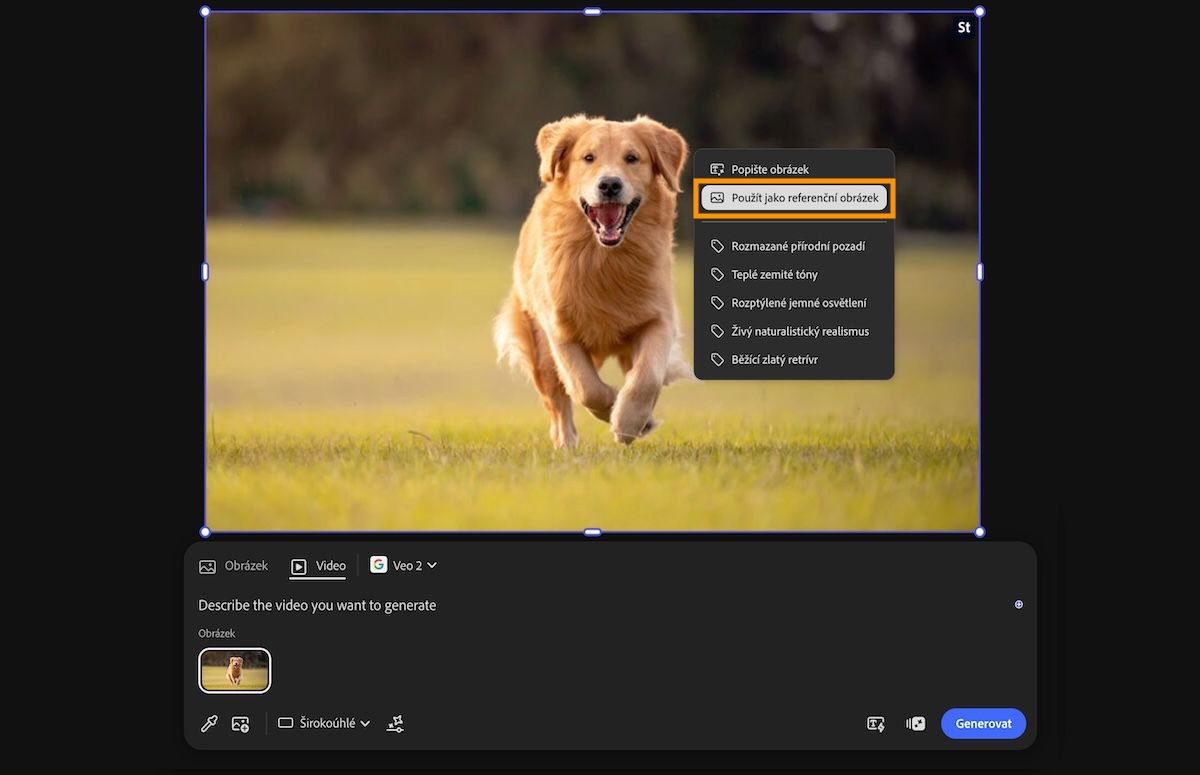Image resolution: width=1200 pixels, height=775 pixels.
Task: Click the small blue circle indicator in prompt
Action: coord(1019,604)
